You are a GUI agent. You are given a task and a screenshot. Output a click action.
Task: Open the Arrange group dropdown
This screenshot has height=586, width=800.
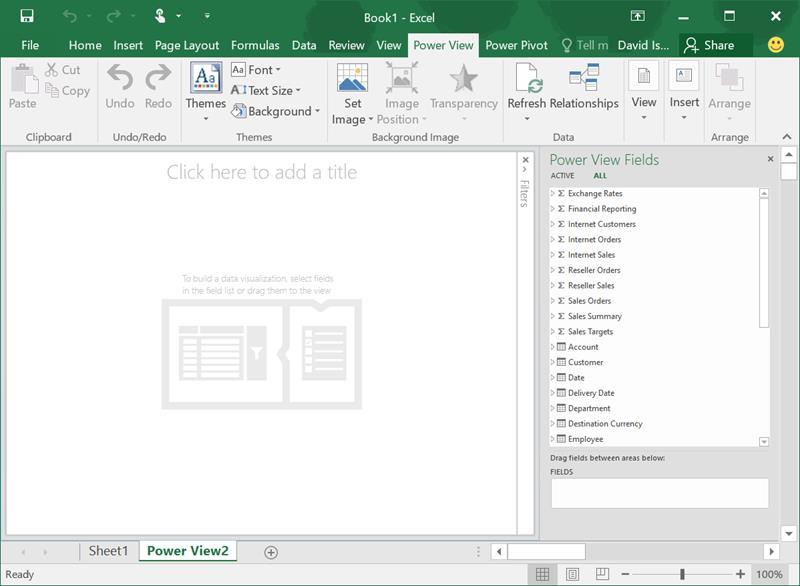click(x=730, y=92)
